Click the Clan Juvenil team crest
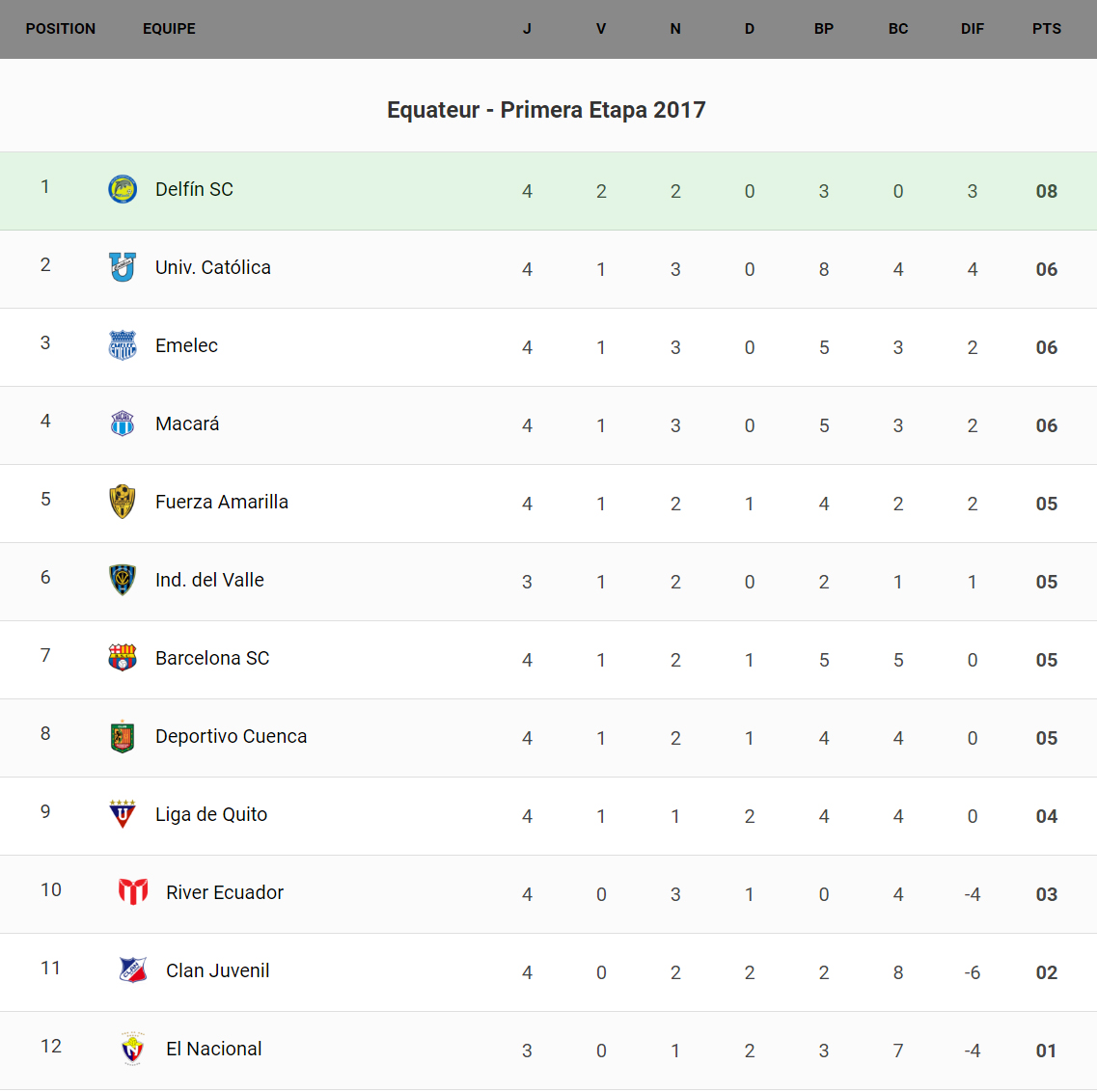 point(133,970)
